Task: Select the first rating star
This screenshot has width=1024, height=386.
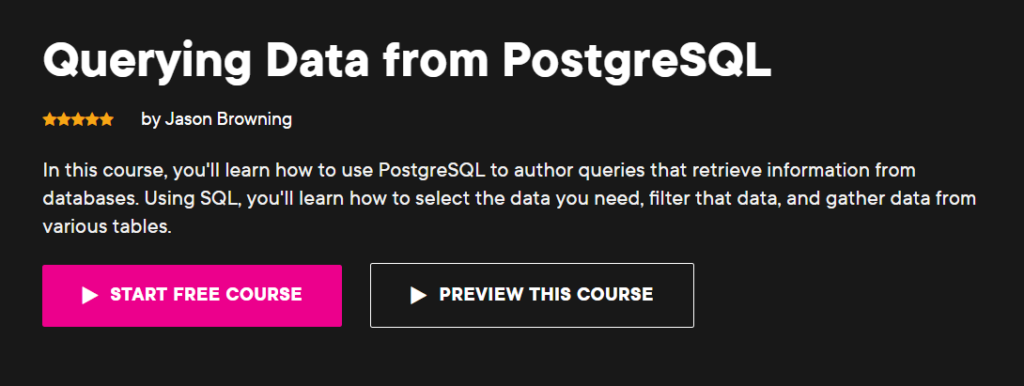Action: point(50,120)
